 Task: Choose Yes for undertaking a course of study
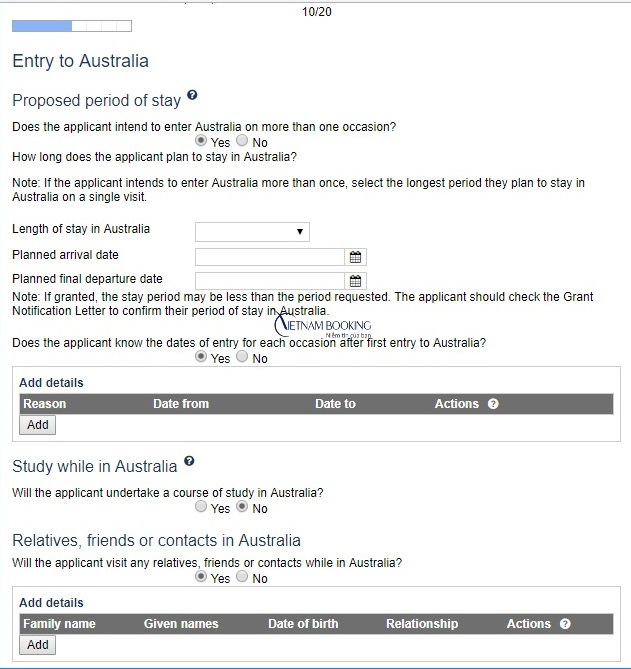[x=201, y=507]
